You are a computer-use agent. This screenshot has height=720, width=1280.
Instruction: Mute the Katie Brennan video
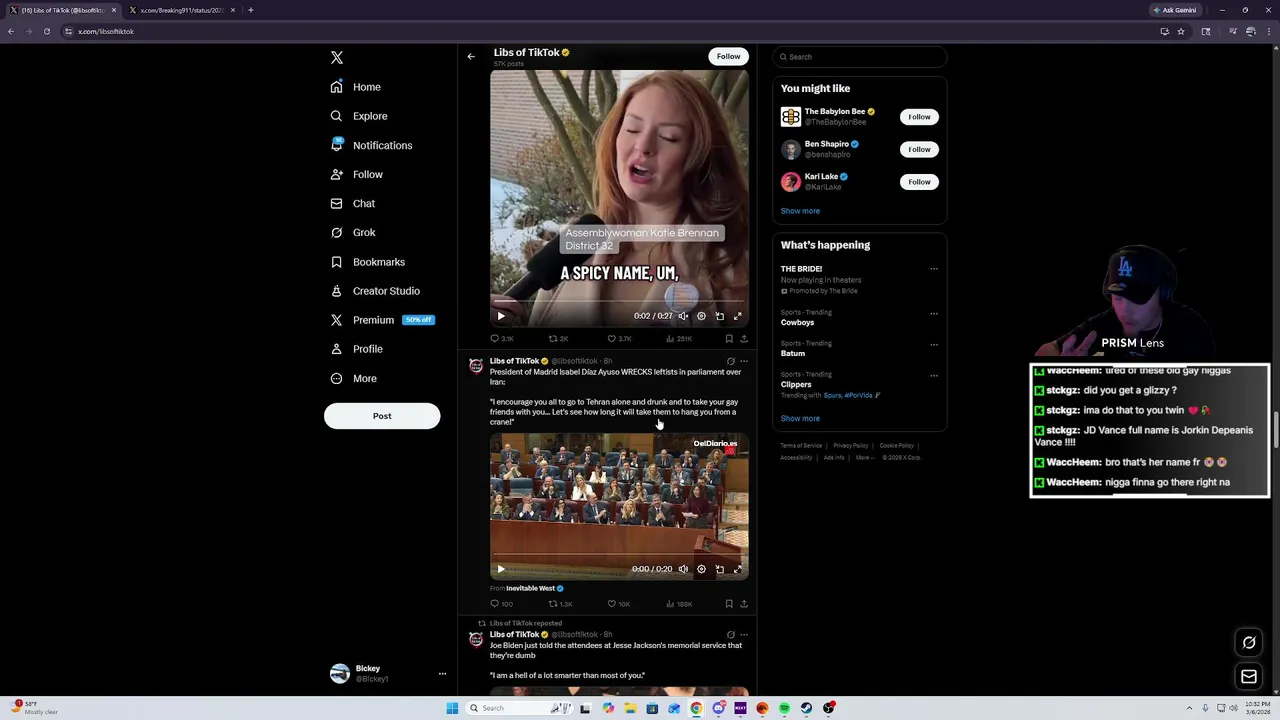683,316
